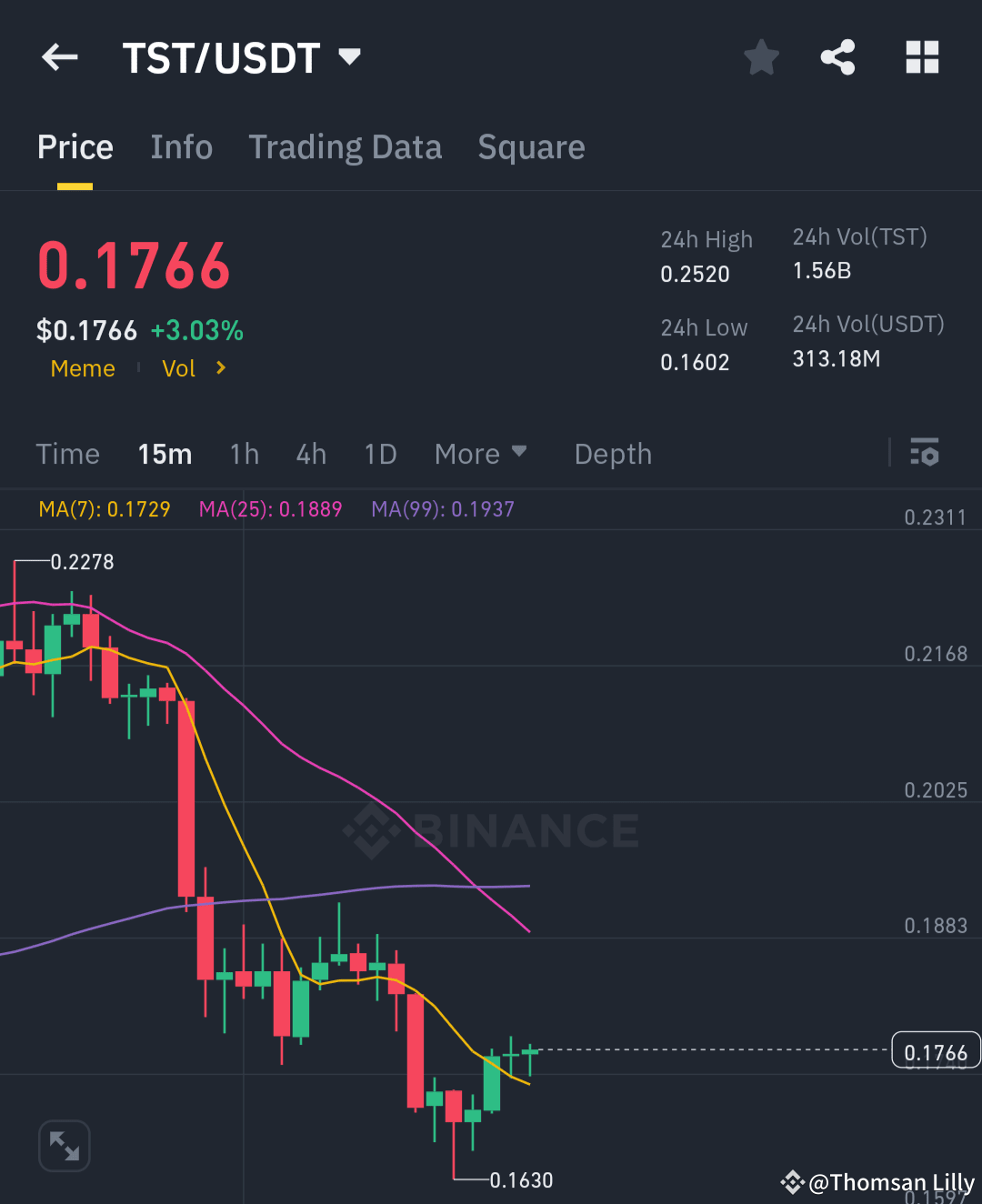Add TST/USDT to favorites with the star
The height and width of the screenshot is (1204, 982).
pos(761,57)
